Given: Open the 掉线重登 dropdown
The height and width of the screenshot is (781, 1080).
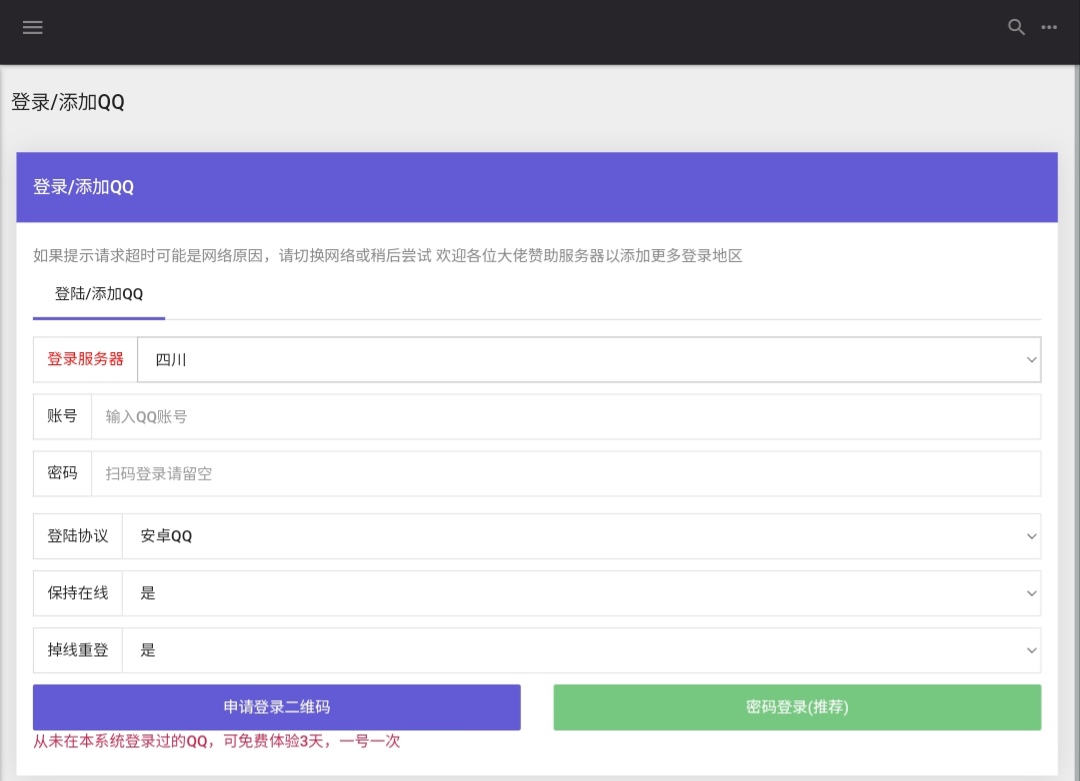Looking at the screenshot, I should [x=580, y=650].
